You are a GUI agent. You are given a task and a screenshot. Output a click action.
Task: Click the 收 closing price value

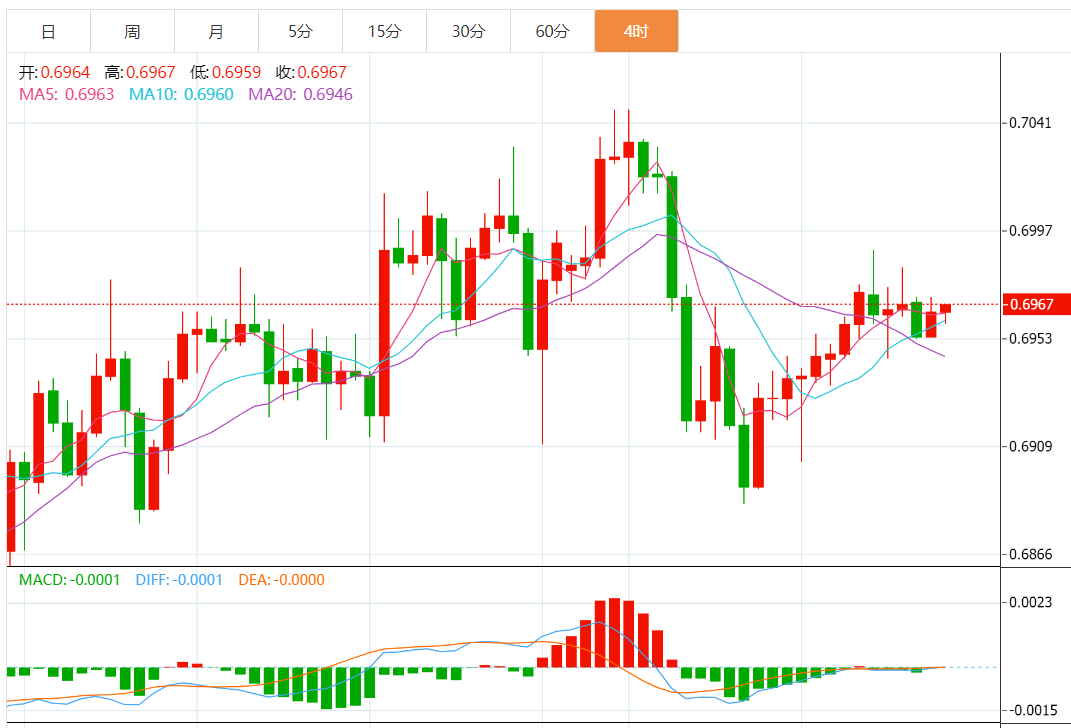tap(322, 73)
